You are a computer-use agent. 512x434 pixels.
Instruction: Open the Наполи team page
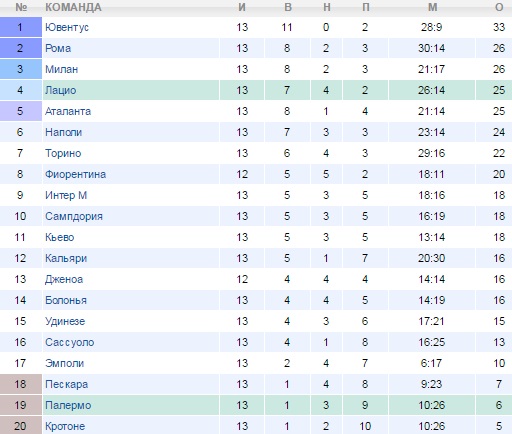point(64,132)
